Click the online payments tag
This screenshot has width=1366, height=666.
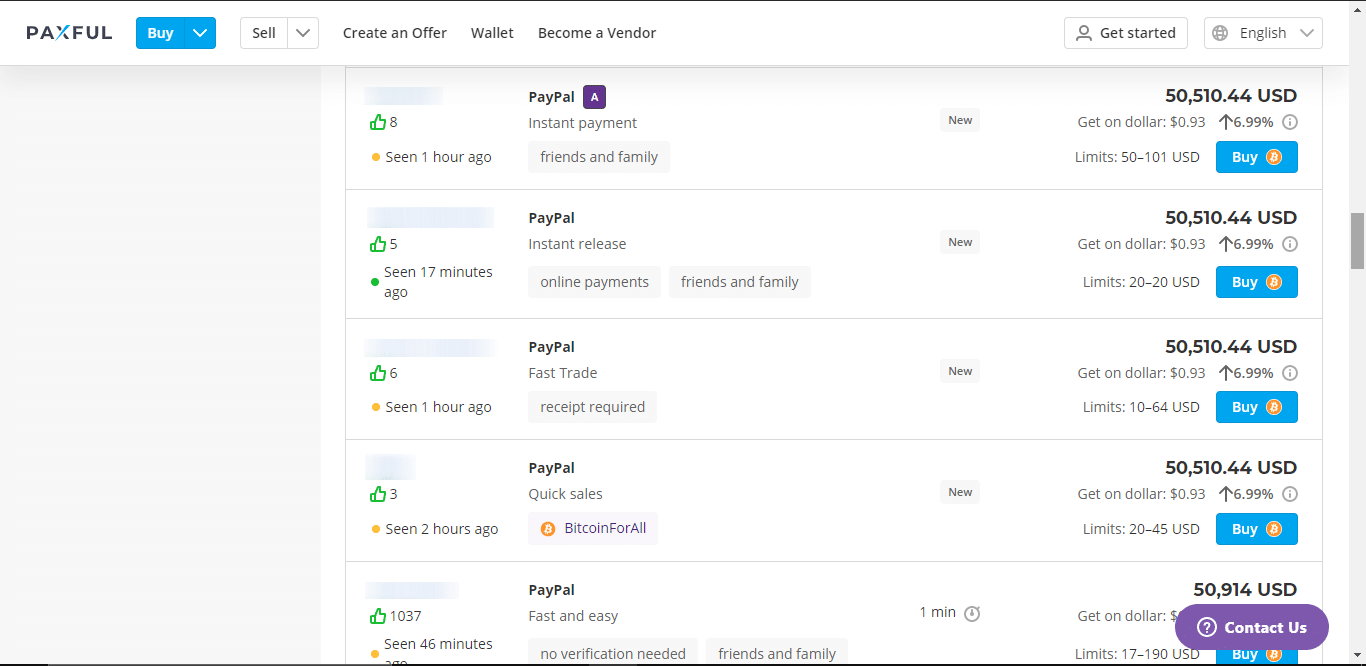pyautogui.click(x=594, y=282)
